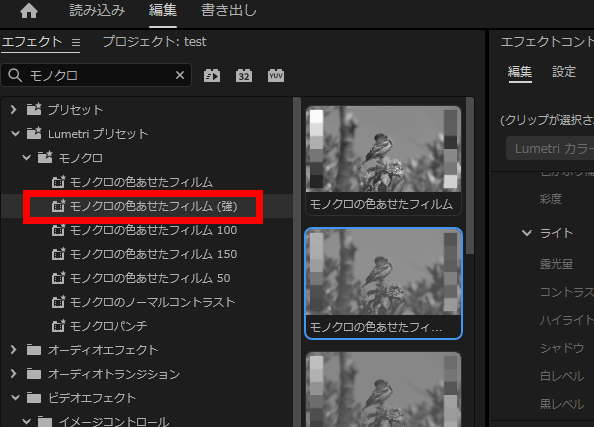Expand the オーディオエフェクト folder
Viewport: 594px width, 427px height.
(14, 350)
